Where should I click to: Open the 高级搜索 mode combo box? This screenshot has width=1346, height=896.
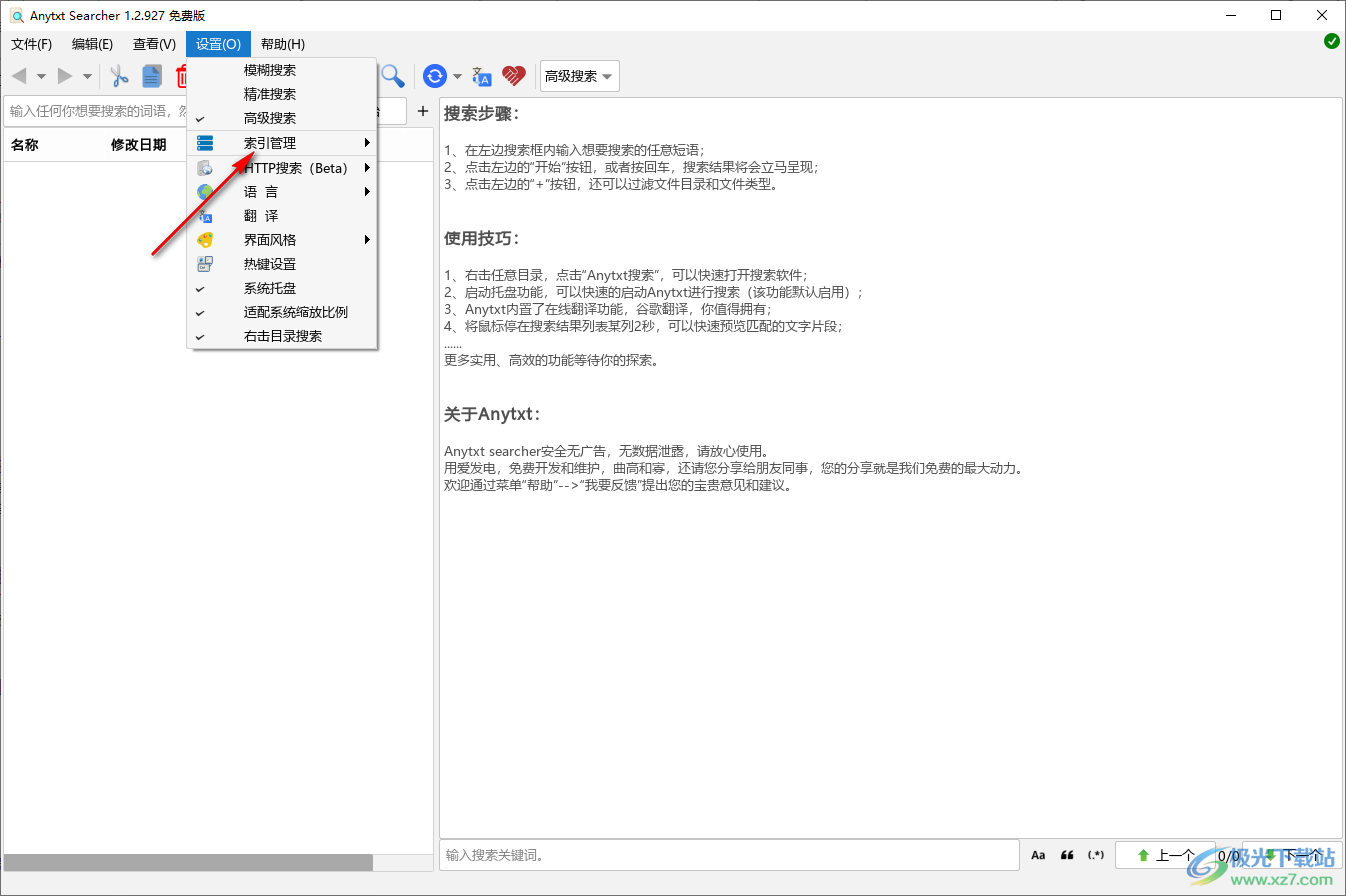pyautogui.click(x=579, y=76)
